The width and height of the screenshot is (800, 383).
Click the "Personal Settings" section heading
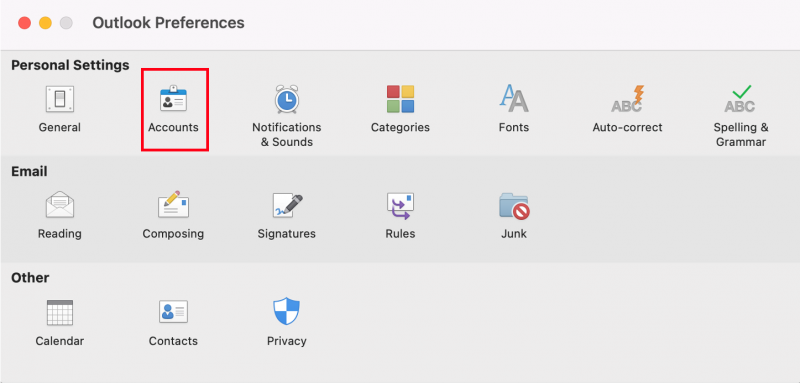[70, 65]
